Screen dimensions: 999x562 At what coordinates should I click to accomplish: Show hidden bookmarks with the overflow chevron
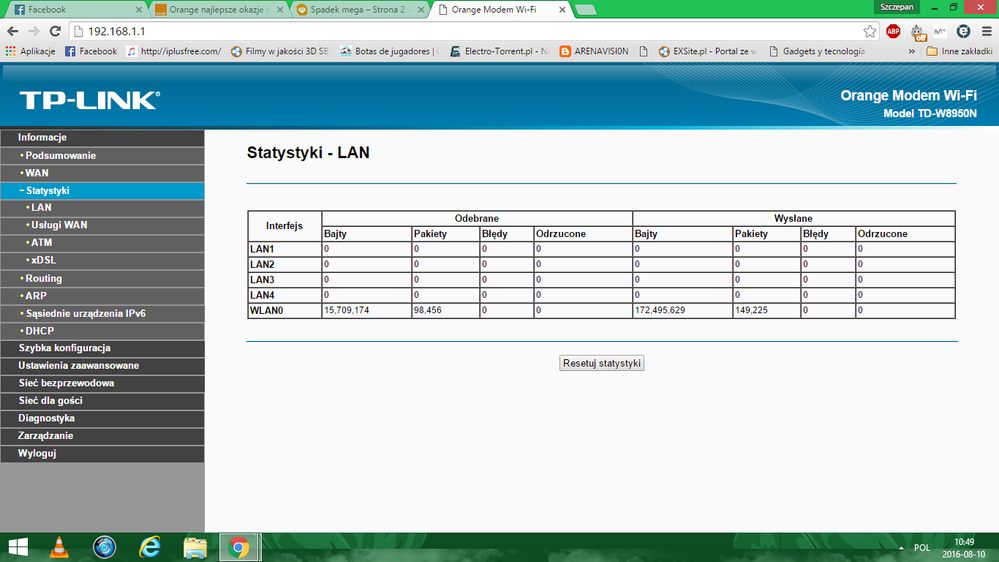[x=913, y=51]
